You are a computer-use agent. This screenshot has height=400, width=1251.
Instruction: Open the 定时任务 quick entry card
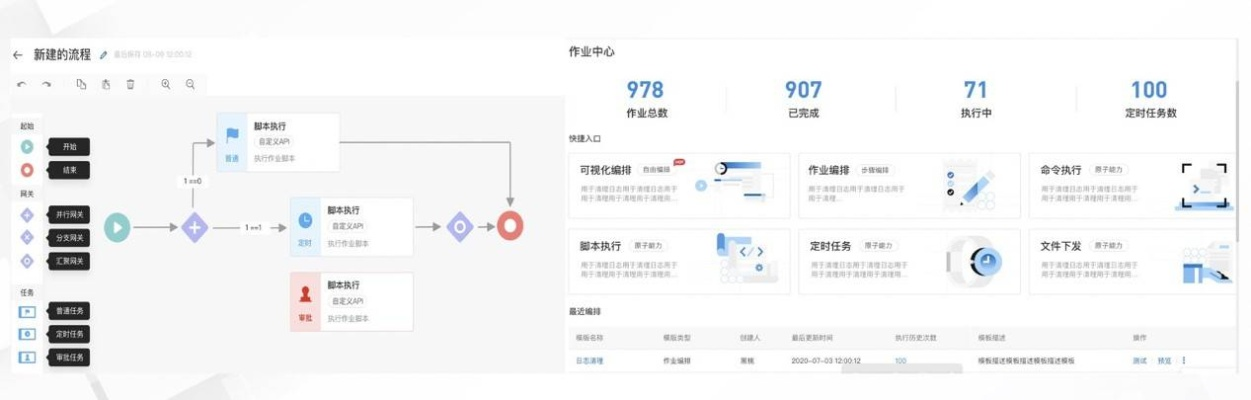pyautogui.click(x=907, y=262)
